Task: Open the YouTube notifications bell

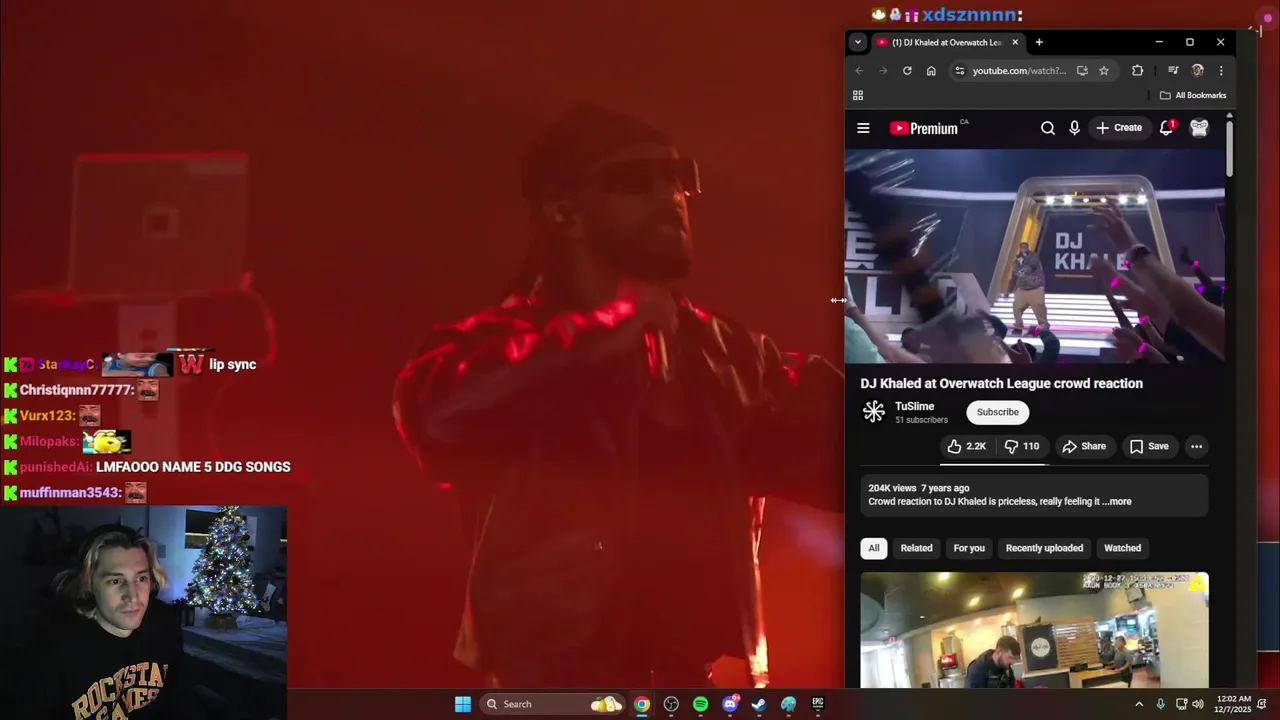Action: [1166, 128]
